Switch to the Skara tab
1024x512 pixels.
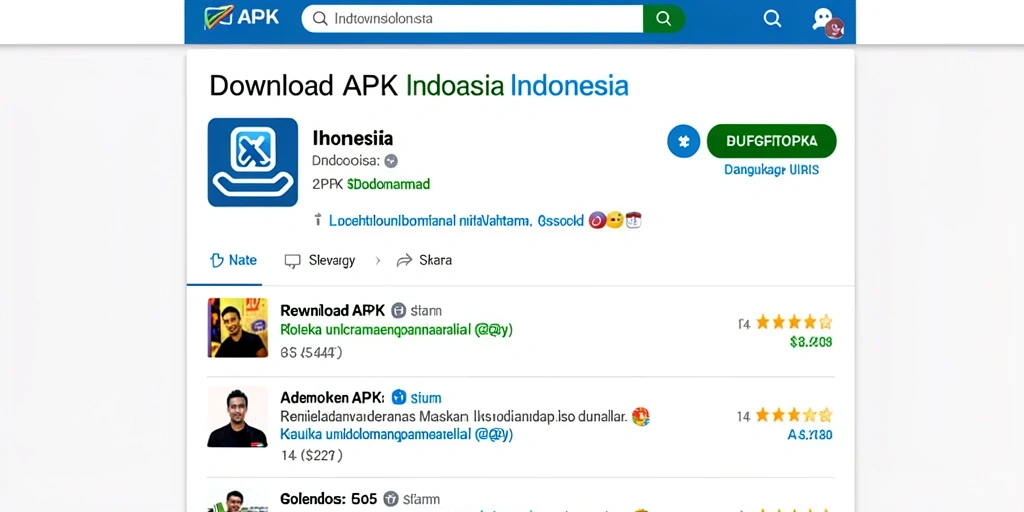pos(424,261)
